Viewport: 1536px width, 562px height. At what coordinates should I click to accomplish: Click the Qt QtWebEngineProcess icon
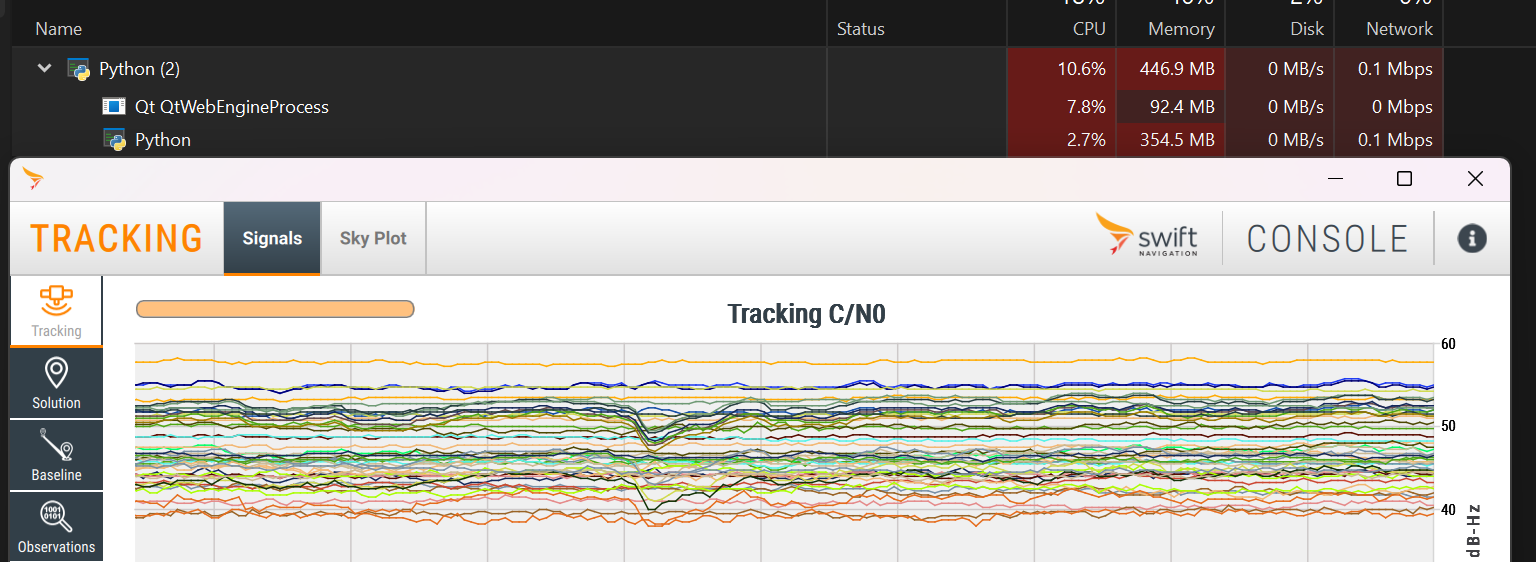115,106
